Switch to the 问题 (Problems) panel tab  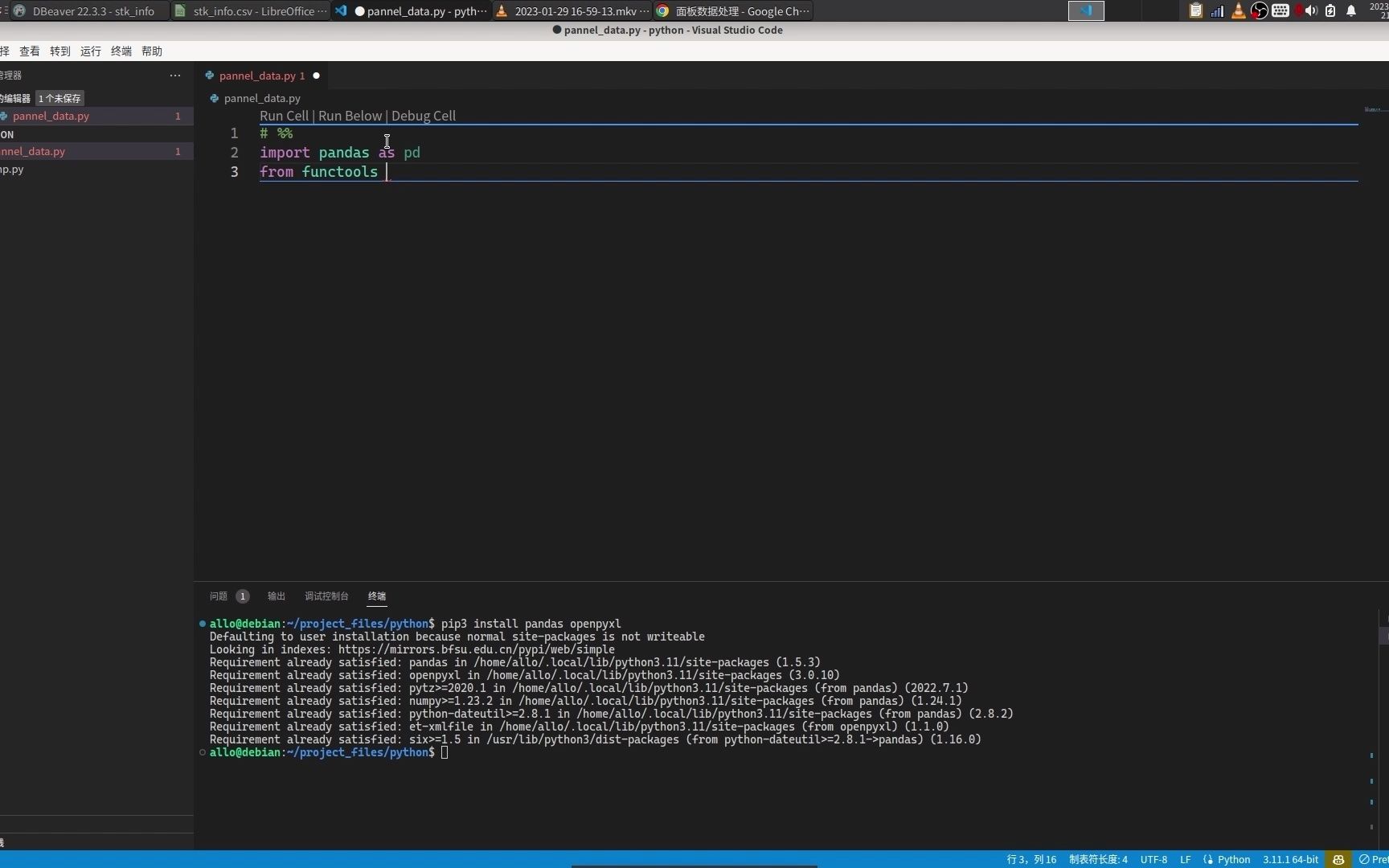(x=229, y=596)
